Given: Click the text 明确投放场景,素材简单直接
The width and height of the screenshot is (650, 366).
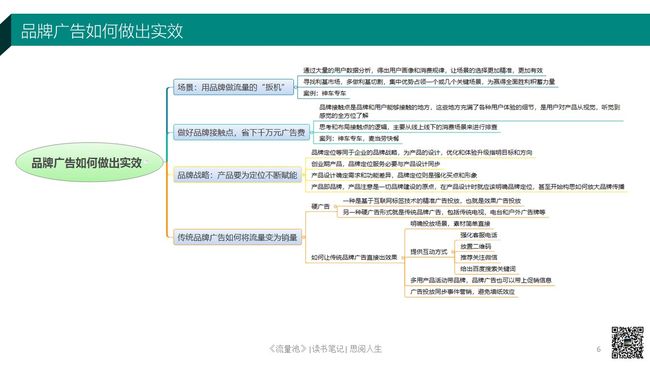Looking at the screenshot, I should click(x=450, y=223).
